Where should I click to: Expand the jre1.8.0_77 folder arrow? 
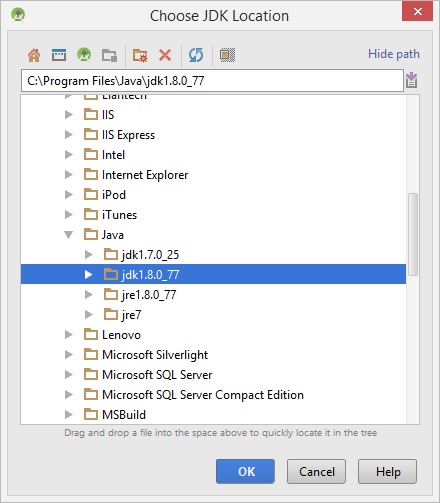point(89,295)
